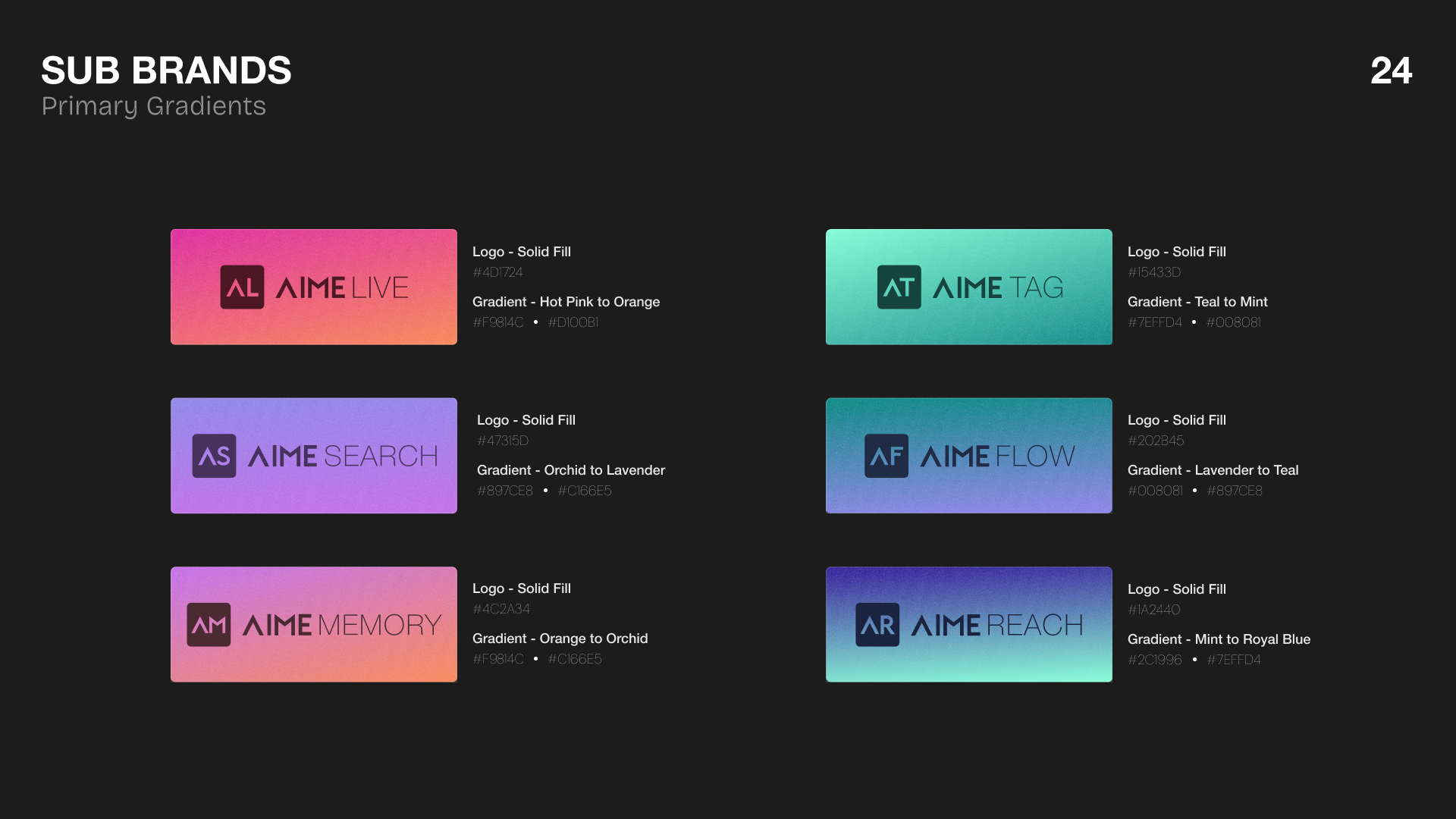Click hex code #4D1724 under AIME LIVE
The image size is (1456, 819).
point(497,272)
